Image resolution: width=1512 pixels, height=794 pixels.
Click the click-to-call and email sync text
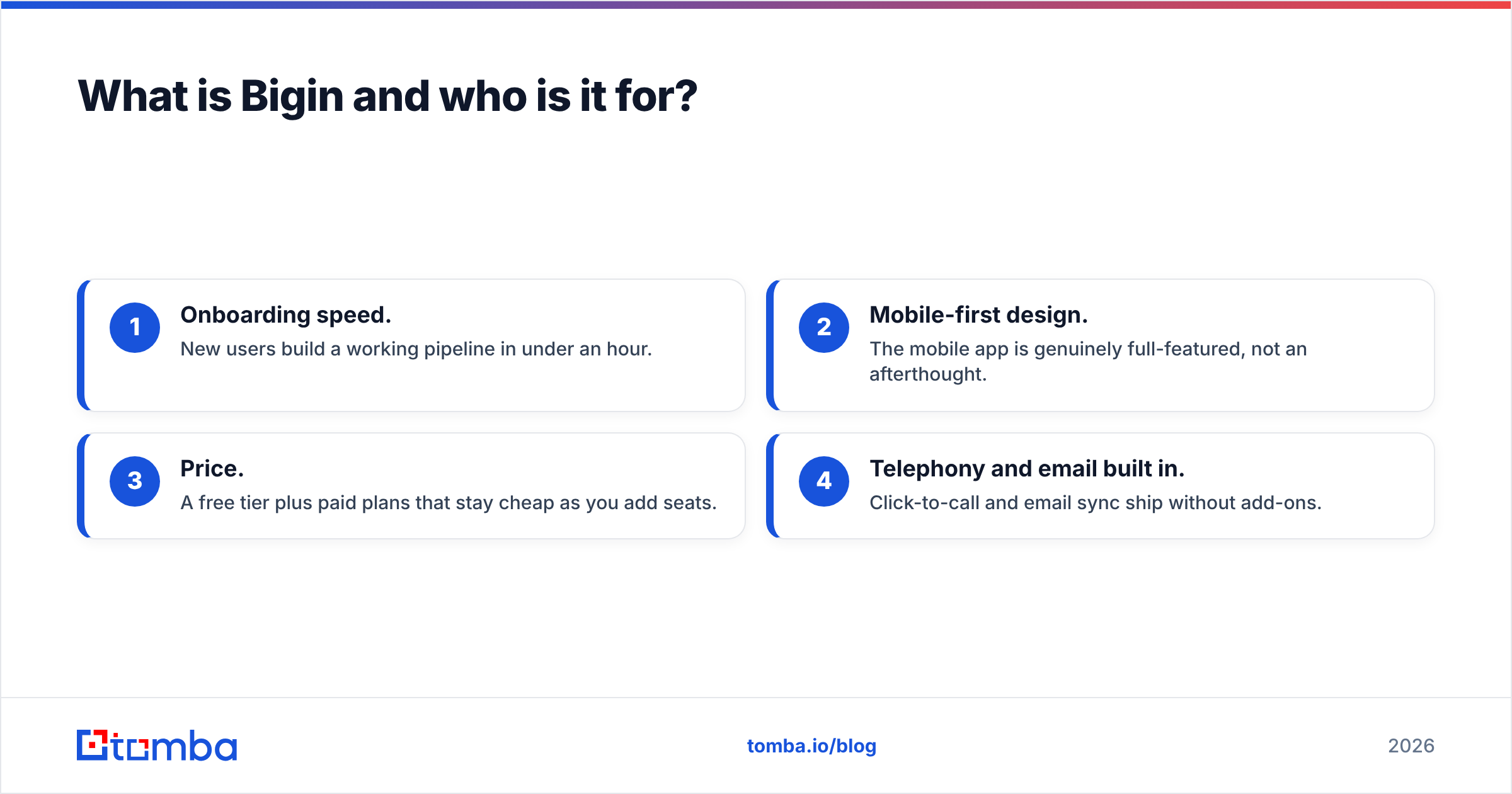[1096, 502]
